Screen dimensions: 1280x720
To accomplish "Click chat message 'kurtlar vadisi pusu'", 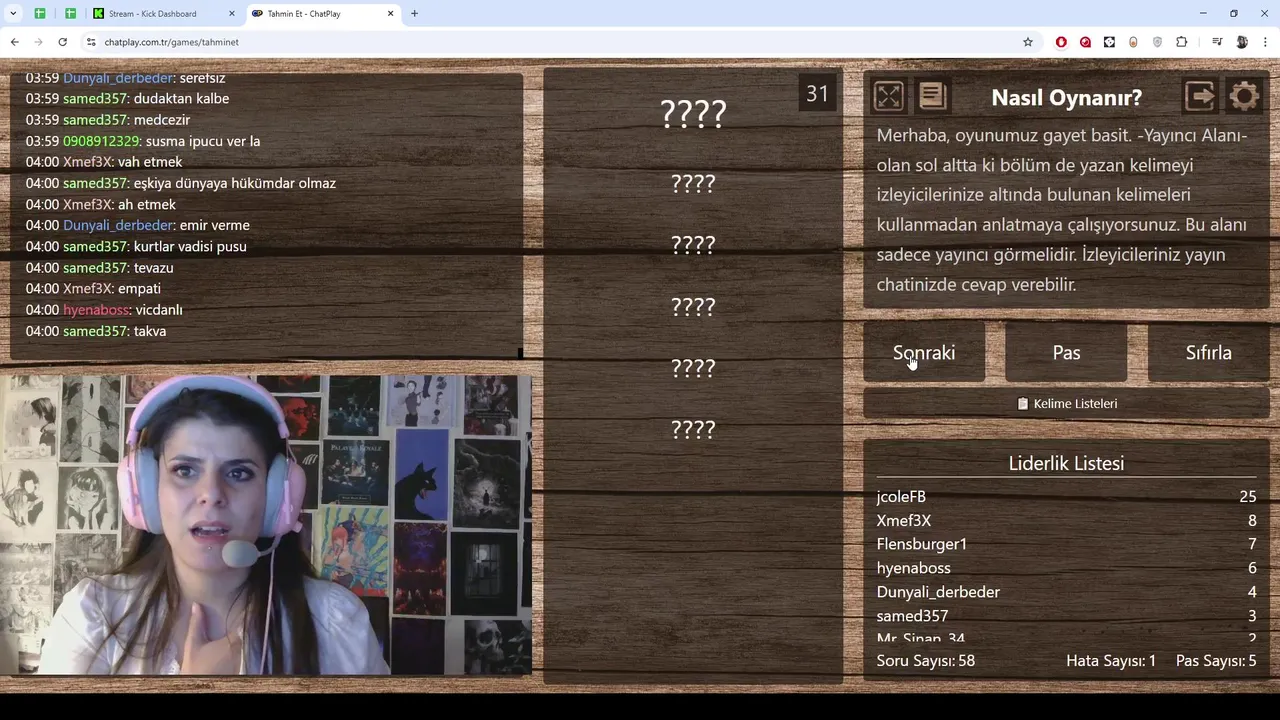I will click(190, 246).
